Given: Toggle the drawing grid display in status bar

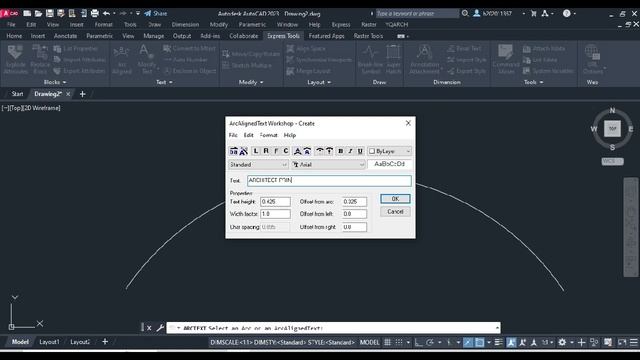Looking at the screenshot, I should click(387, 342).
